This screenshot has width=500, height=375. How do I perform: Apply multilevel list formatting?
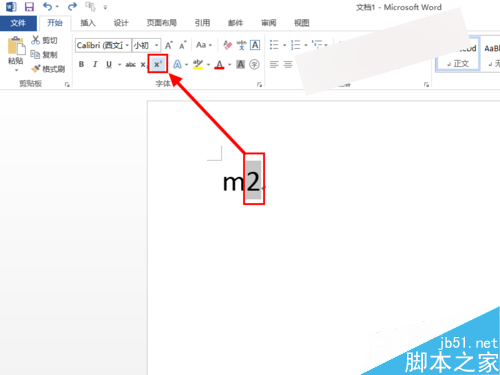317,44
